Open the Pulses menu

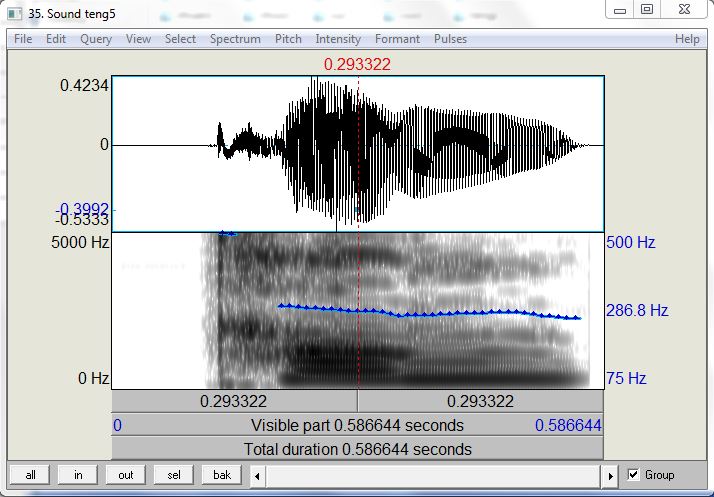pos(450,39)
